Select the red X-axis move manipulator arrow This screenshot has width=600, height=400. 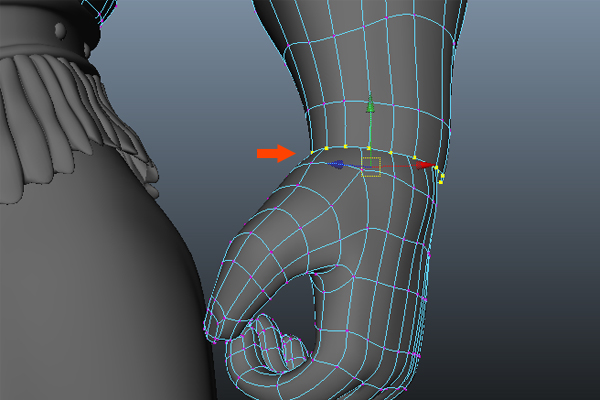click(424, 165)
